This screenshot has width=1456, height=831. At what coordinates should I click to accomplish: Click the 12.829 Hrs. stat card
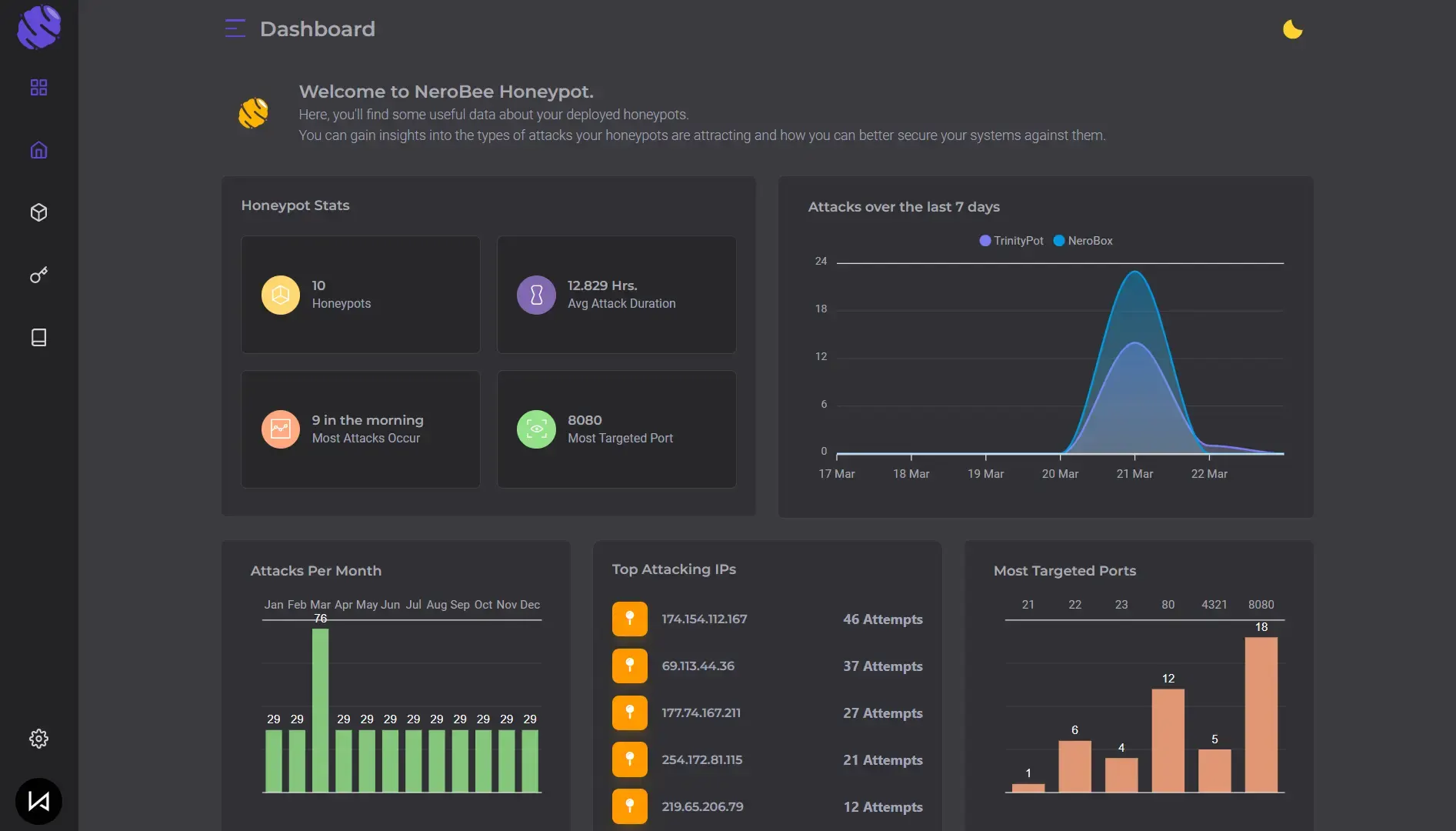click(617, 295)
